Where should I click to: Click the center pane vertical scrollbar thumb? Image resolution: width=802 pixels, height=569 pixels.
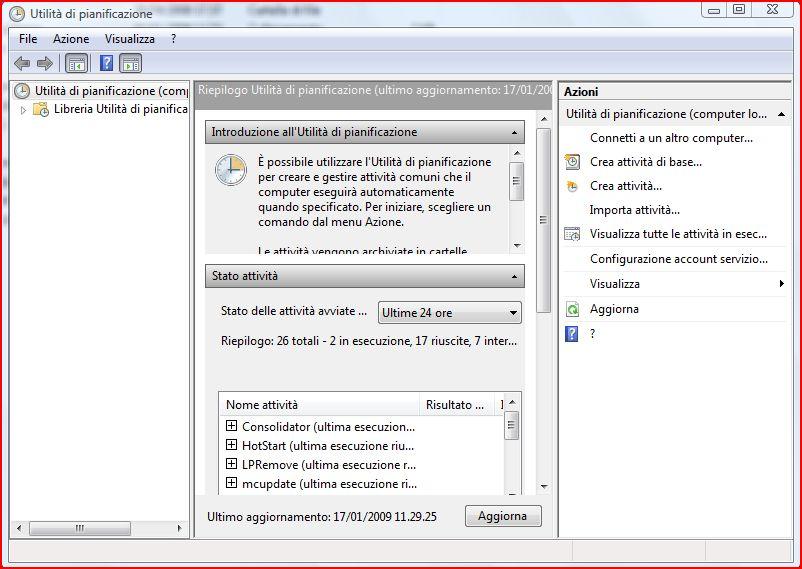click(x=543, y=220)
